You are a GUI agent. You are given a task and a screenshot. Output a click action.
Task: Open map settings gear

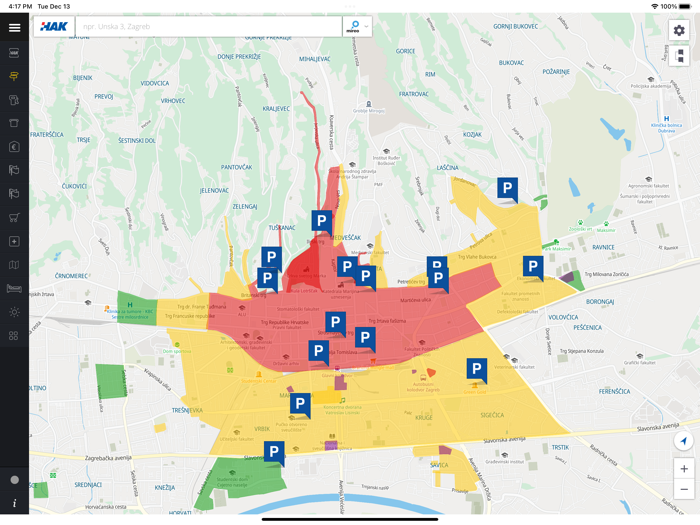coord(679,30)
